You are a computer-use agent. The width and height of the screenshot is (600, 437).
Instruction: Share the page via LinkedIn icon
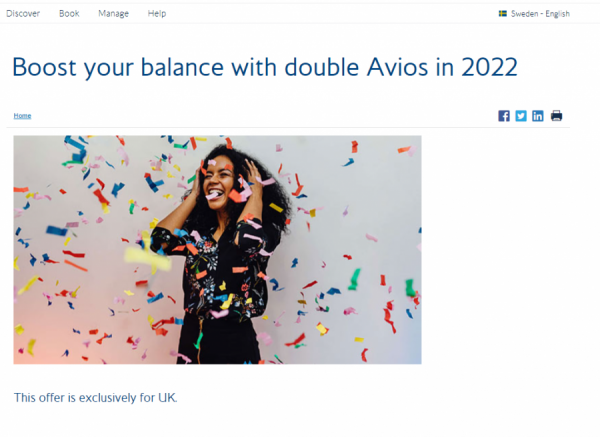click(x=538, y=116)
